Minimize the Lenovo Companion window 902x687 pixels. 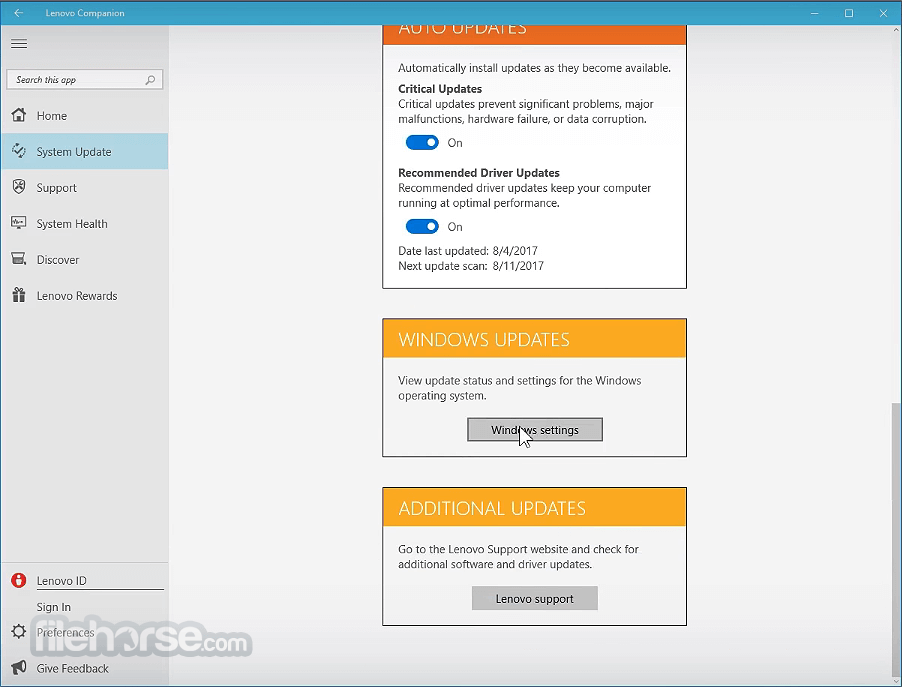point(815,13)
